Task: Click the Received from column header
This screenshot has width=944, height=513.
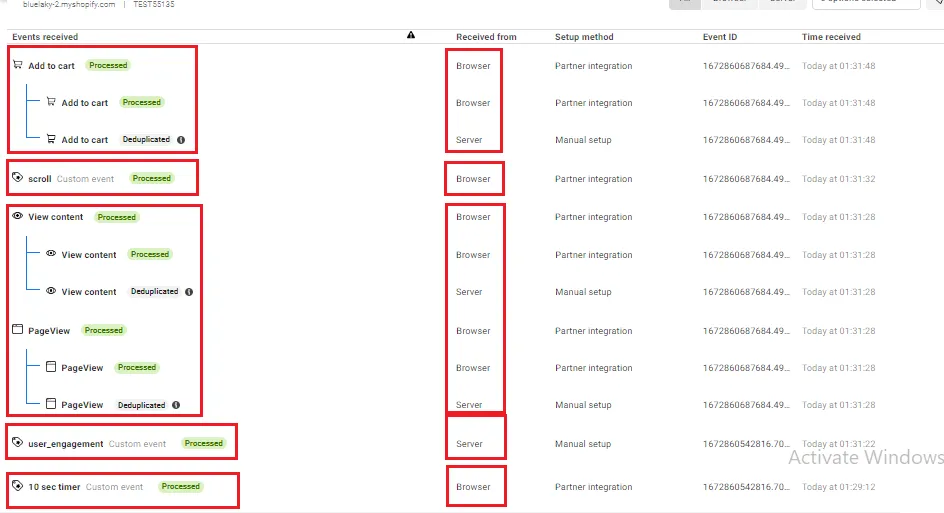Action: tap(486, 37)
